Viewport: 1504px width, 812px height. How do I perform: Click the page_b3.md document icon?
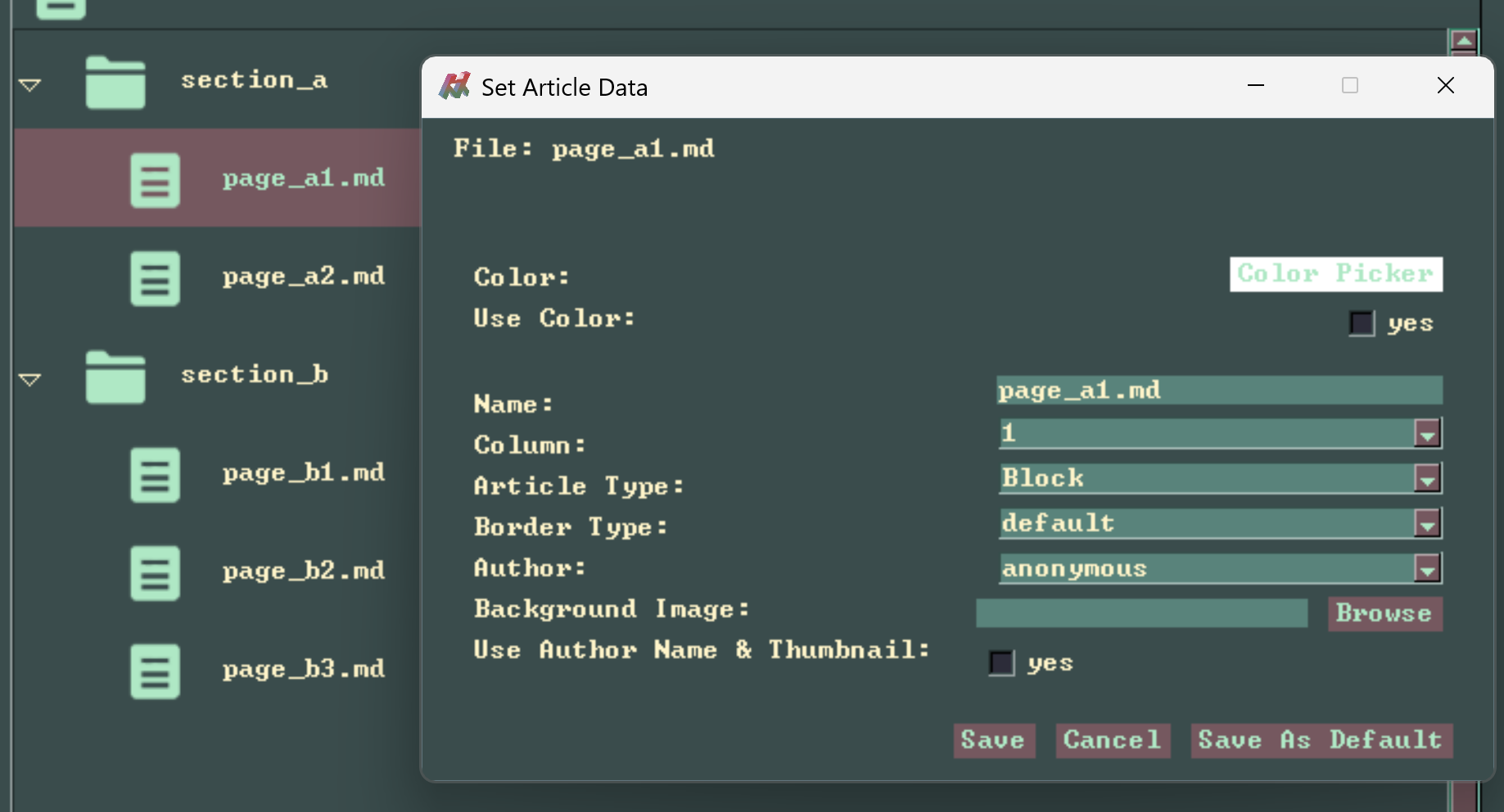pyautogui.click(x=155, y=671)
